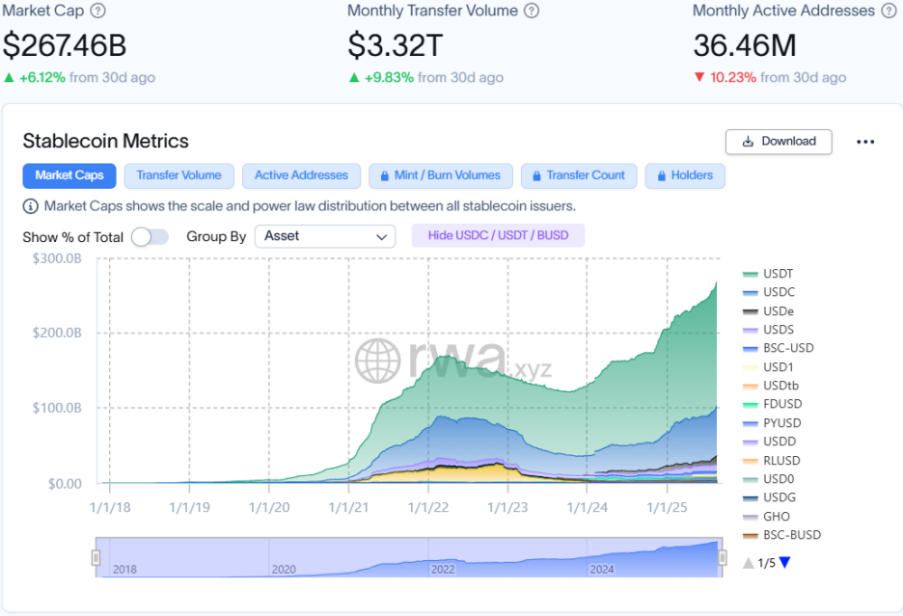Click Hide USDC / USDT / BUSD button
Viewport: 903px width, 616px height.
(498, 236)
